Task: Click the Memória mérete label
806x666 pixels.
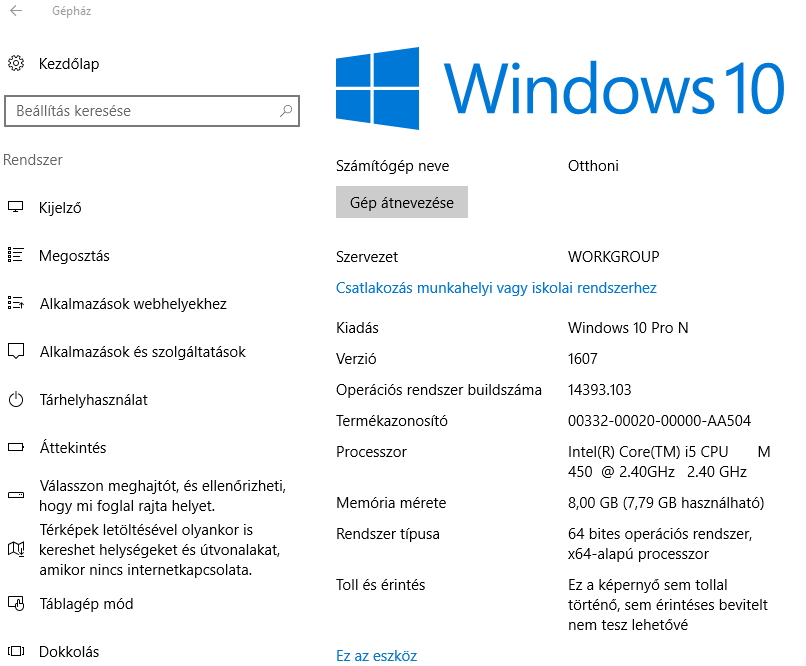Action: pos(391,503)
